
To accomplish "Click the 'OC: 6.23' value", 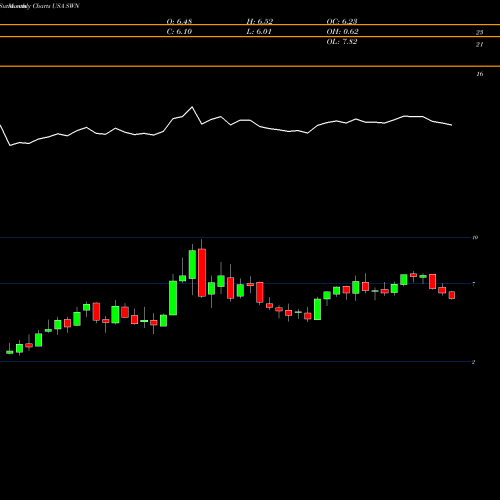I will [x=342, y=21].
